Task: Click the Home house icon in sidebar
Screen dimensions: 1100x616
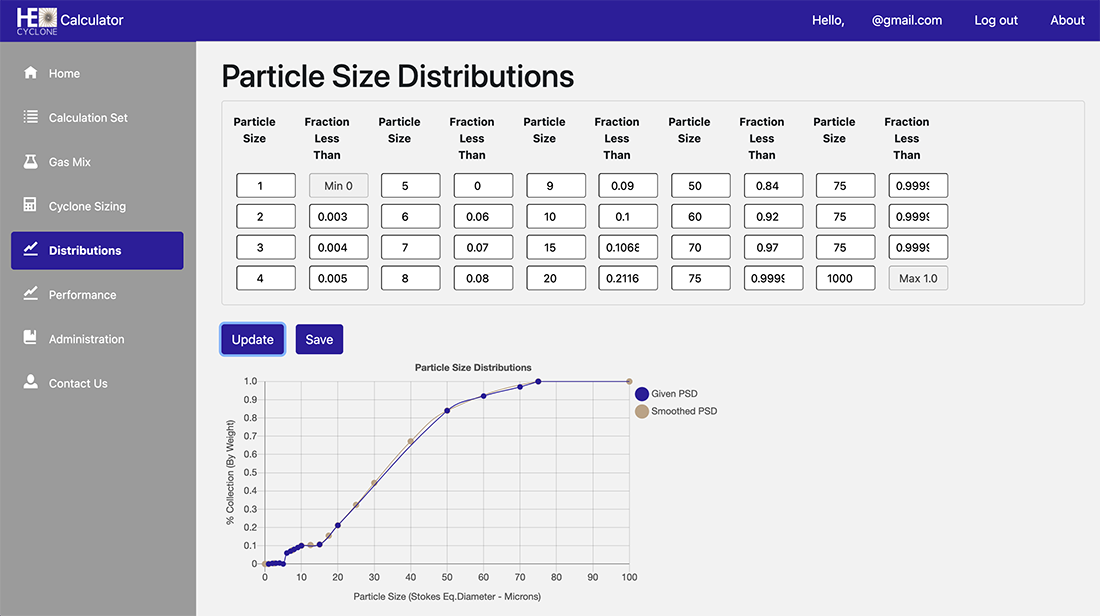Action: tap(30, 73)
